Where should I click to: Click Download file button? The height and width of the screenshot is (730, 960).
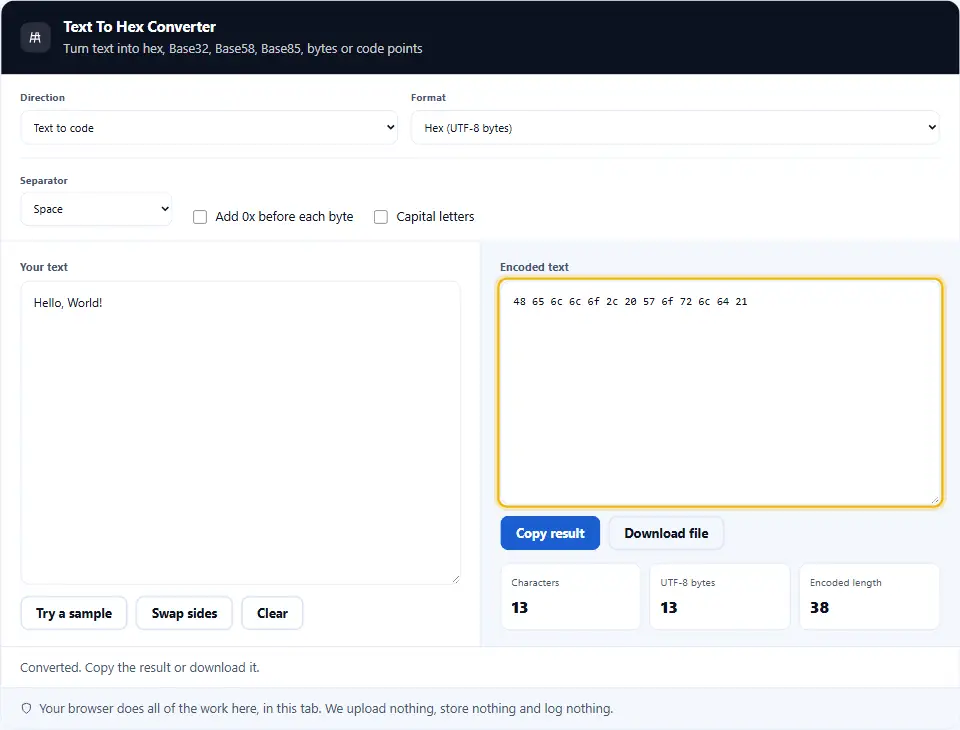tap(666, 533)
